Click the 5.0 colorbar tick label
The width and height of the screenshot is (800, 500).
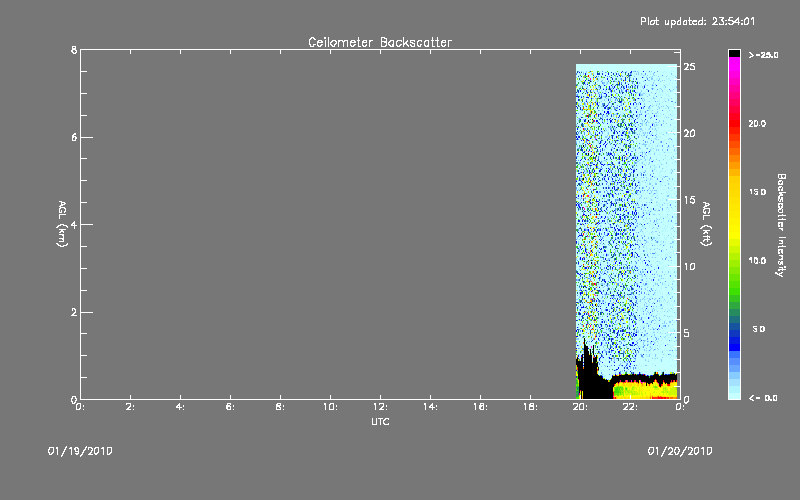(x=759, y=329)
